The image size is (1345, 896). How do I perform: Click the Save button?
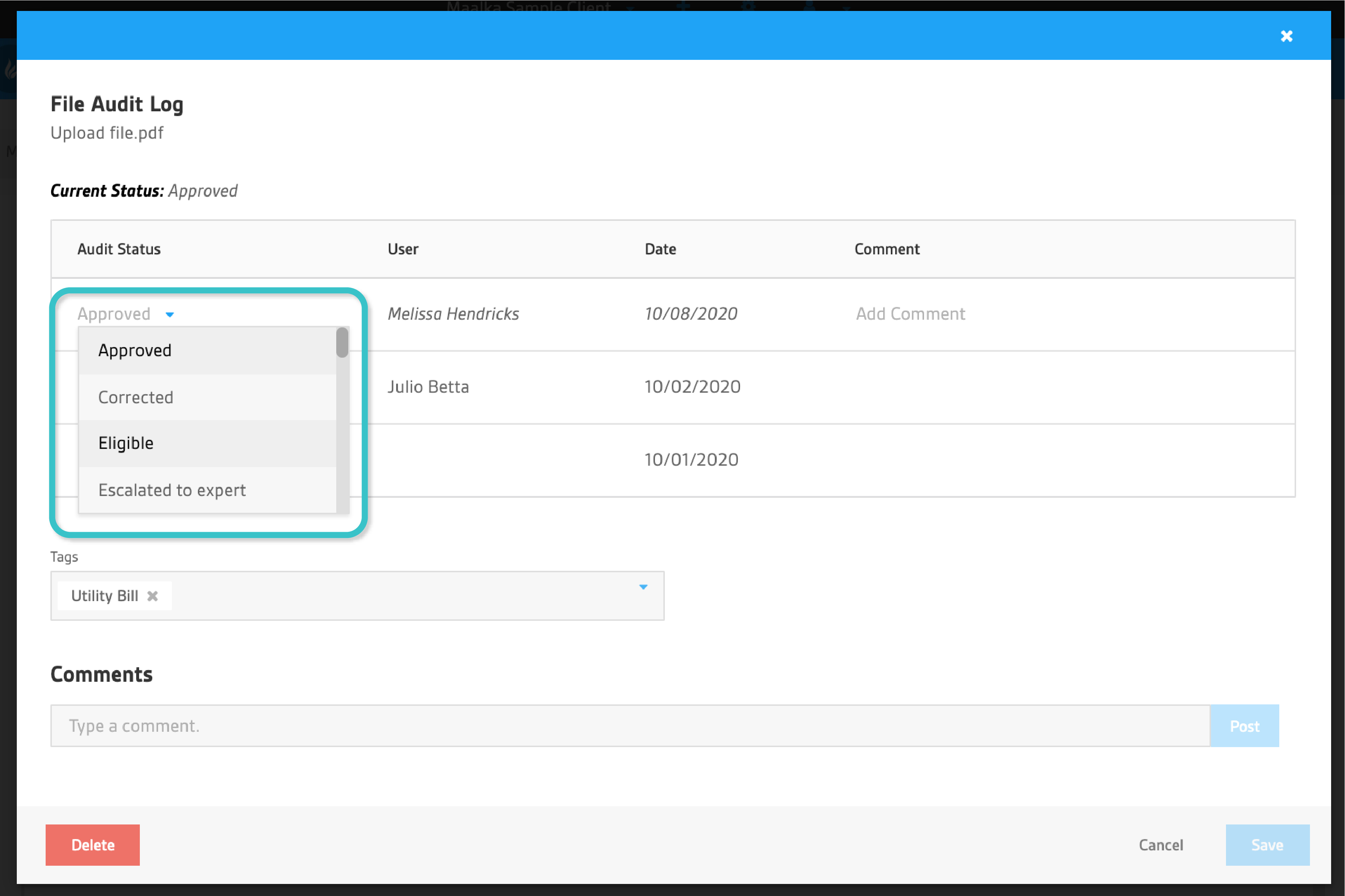pyautogui.click(x=1267, y=845)
